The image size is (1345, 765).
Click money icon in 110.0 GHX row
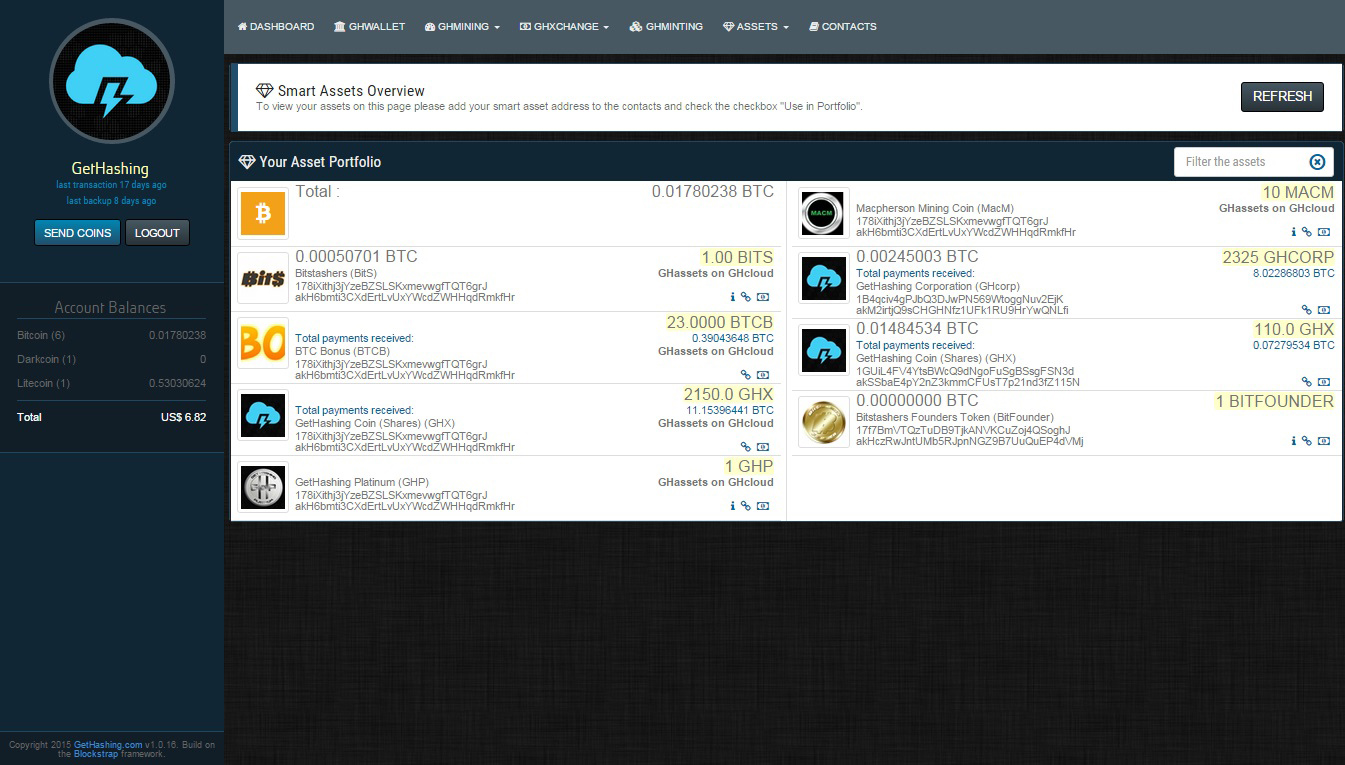[1324, 382]
